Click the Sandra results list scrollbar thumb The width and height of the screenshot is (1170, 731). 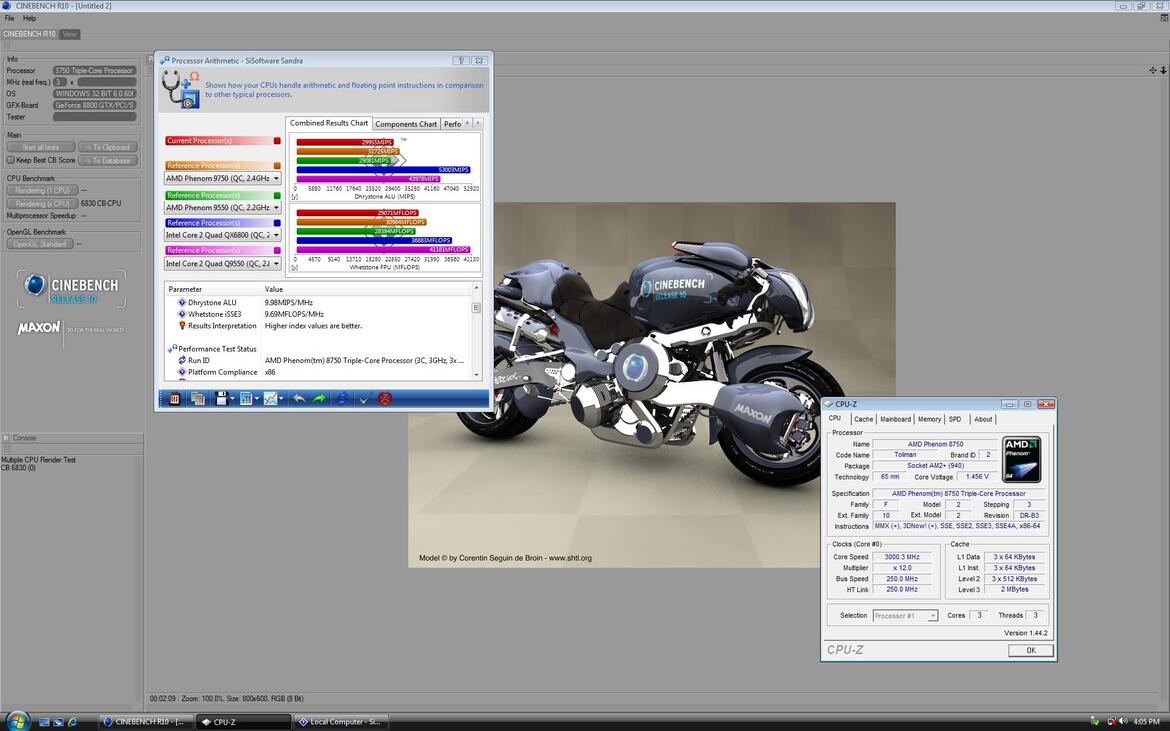coord(476,307)
